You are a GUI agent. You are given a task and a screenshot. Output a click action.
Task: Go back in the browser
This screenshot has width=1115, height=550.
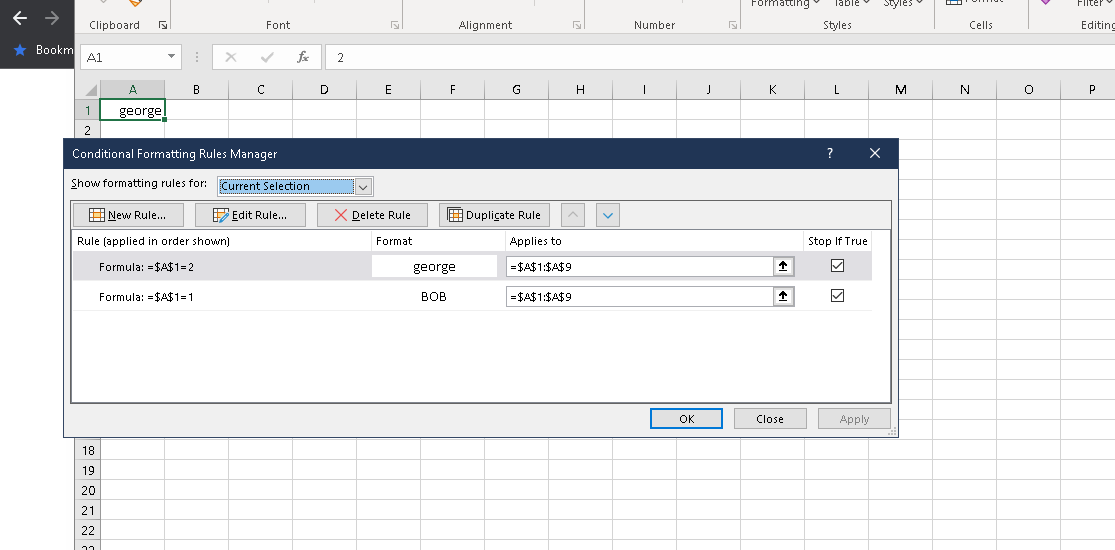pos(20,18)
